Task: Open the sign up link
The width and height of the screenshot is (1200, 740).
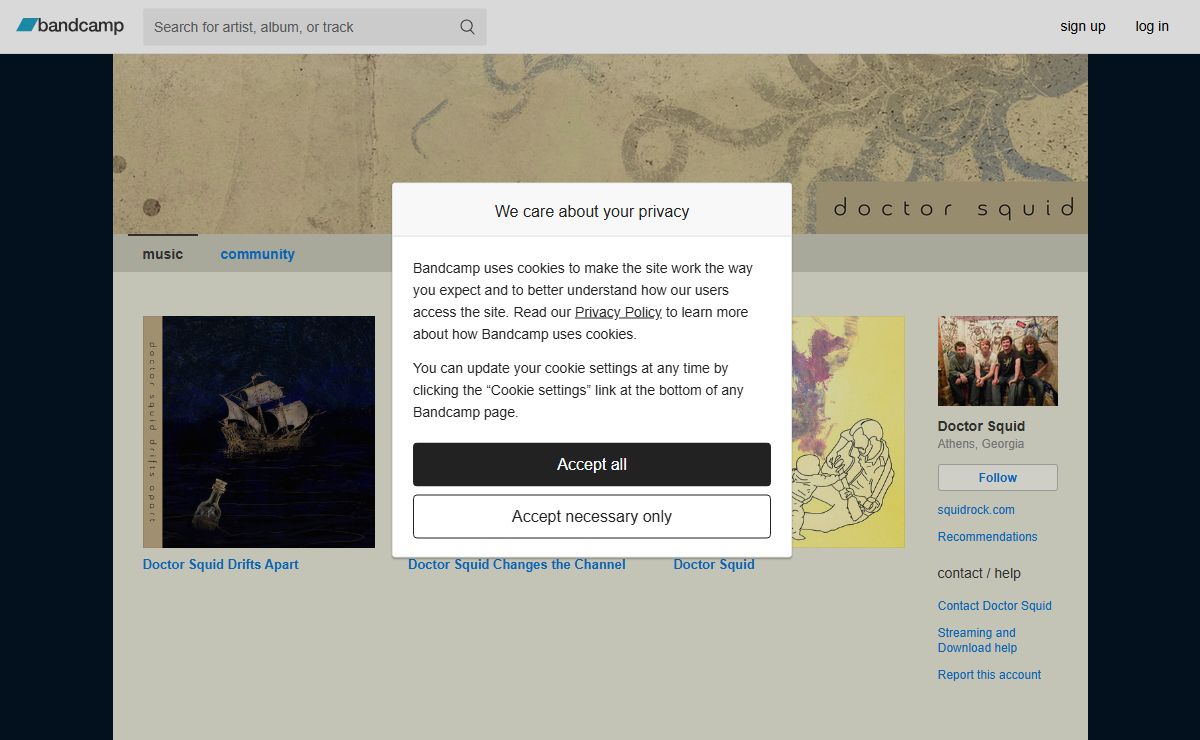Action: (x=1083, y=26)
